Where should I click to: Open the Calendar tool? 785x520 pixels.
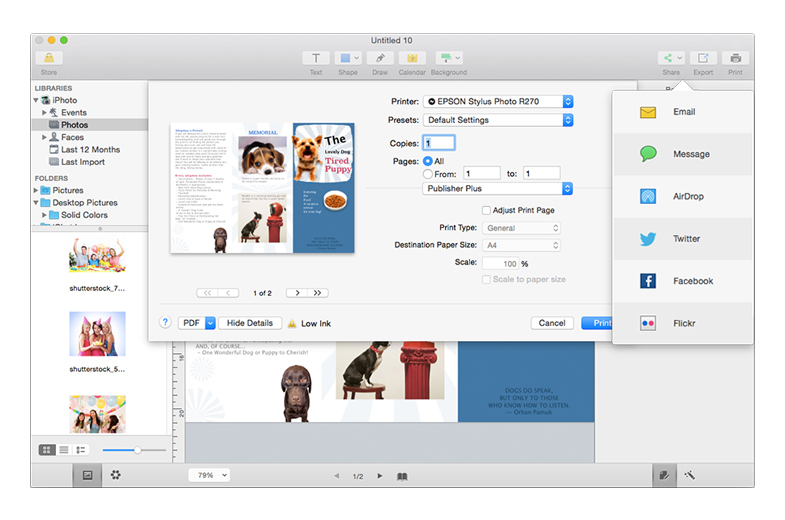412,59
